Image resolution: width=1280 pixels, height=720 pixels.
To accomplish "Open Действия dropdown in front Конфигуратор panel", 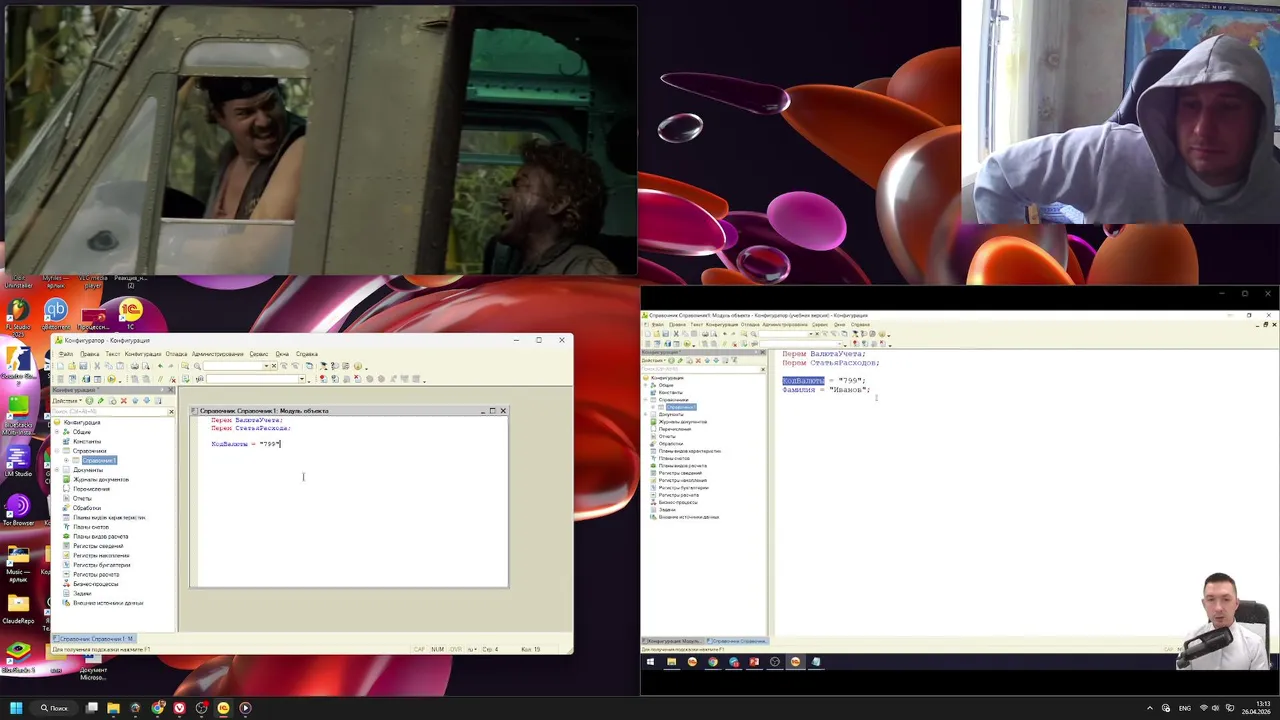I will click(67, 401).
